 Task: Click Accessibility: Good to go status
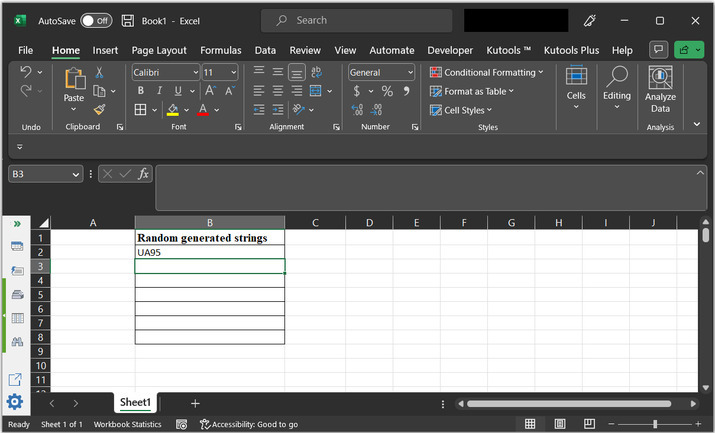pos(248,425)
